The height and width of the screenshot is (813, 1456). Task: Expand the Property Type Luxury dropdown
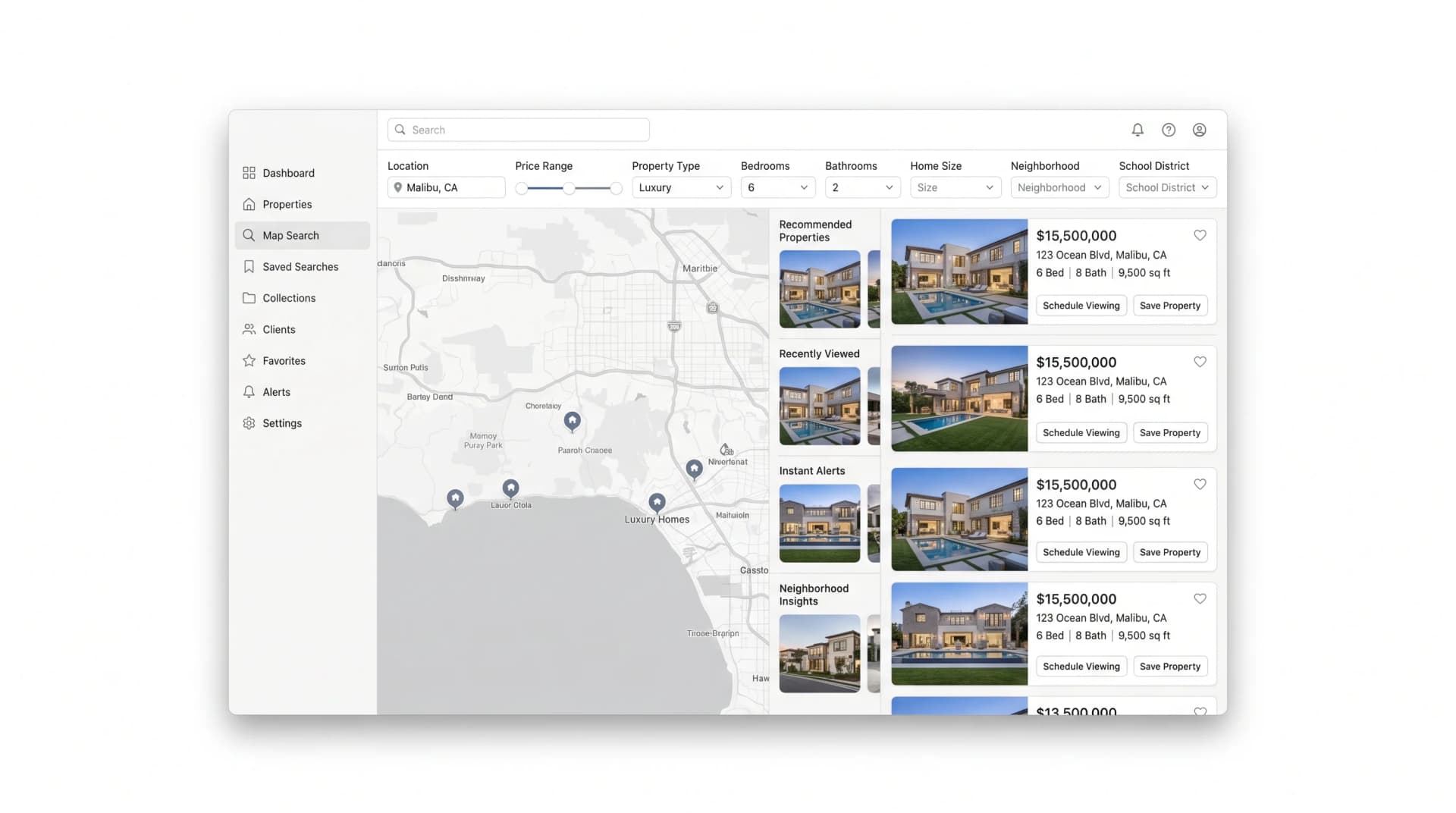681,187
